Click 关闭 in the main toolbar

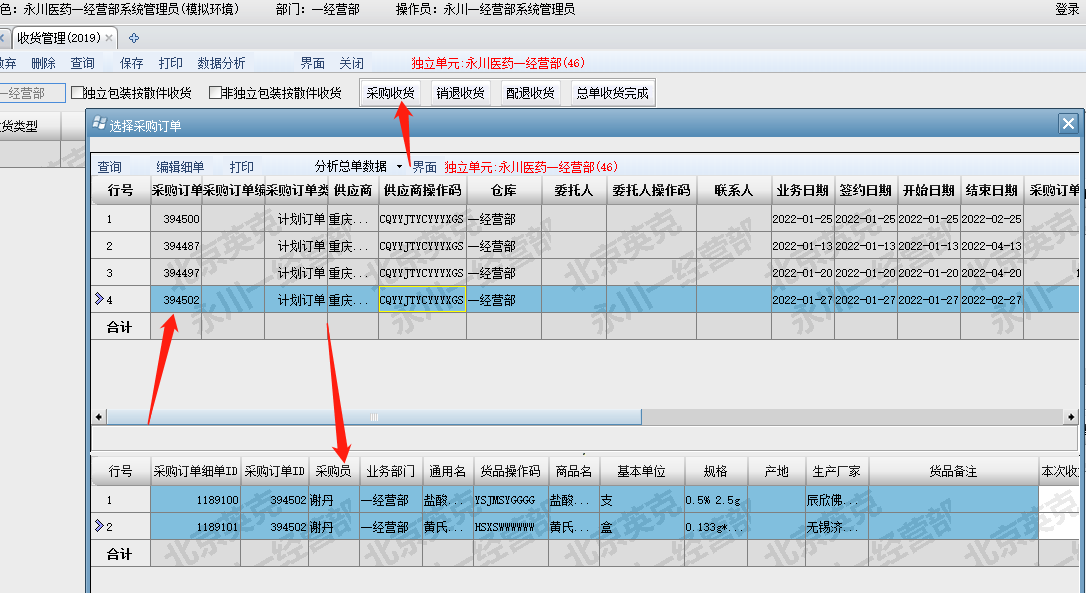coord(351,63)
